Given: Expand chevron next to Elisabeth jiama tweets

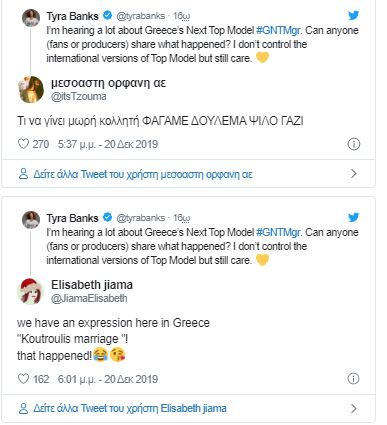Looking at the screenshot, I should pos(354,409).
